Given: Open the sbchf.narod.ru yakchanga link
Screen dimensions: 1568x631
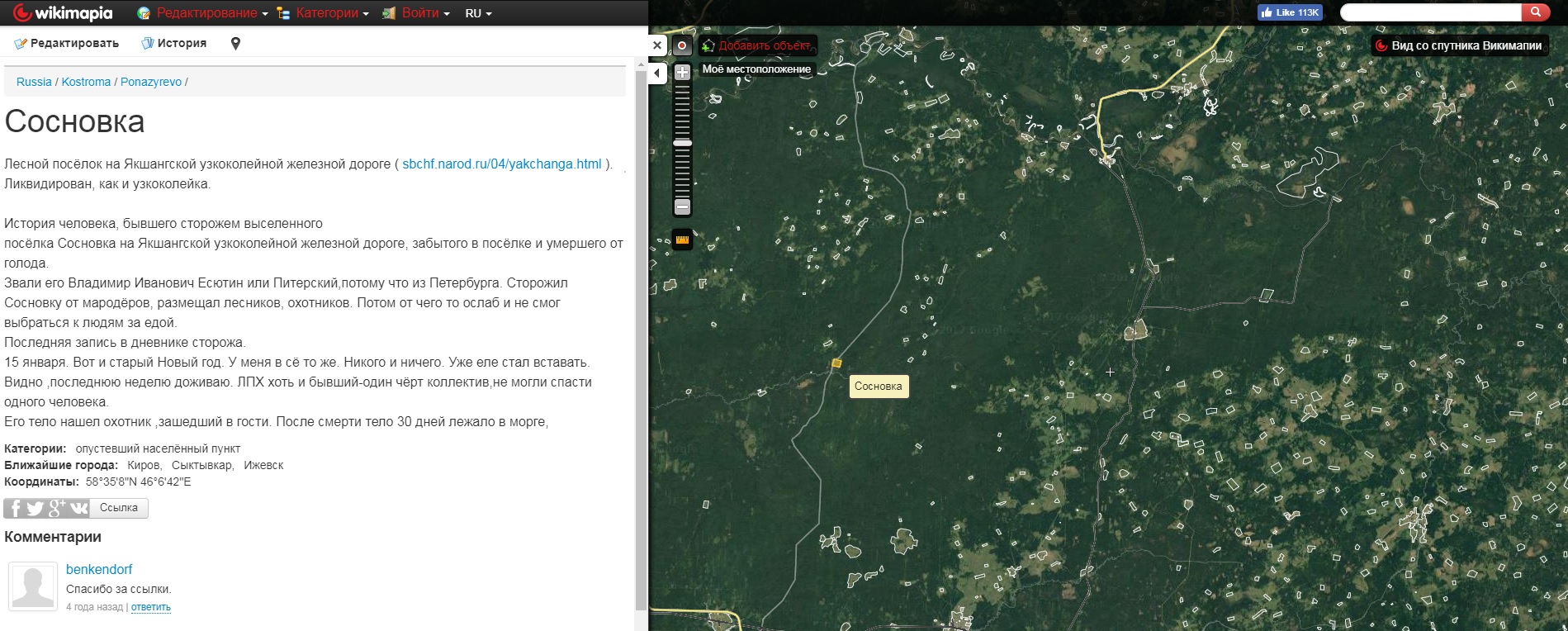Looking at the screenshot, I should click(x=501, y=164).
